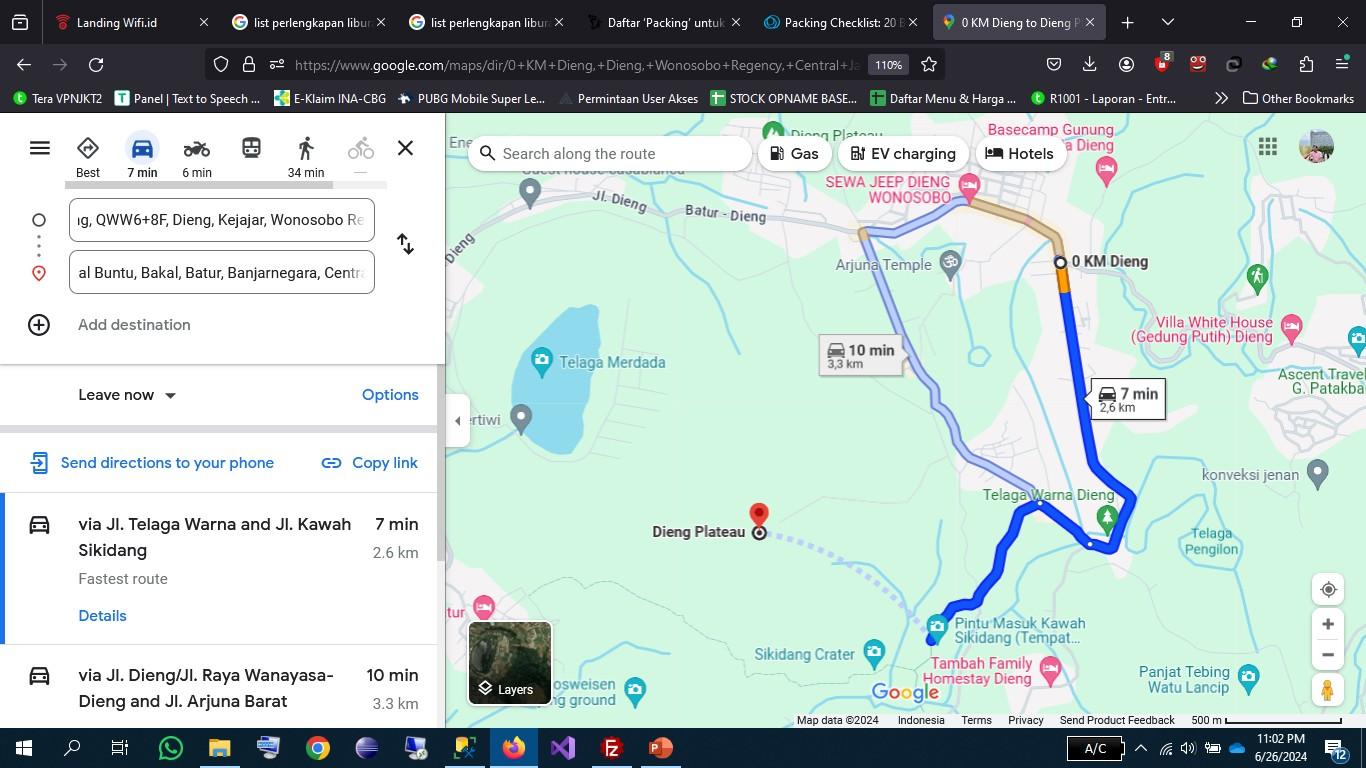
Task: Open the Extensions puzzle icon
Action: click(x=1306, y=65)
